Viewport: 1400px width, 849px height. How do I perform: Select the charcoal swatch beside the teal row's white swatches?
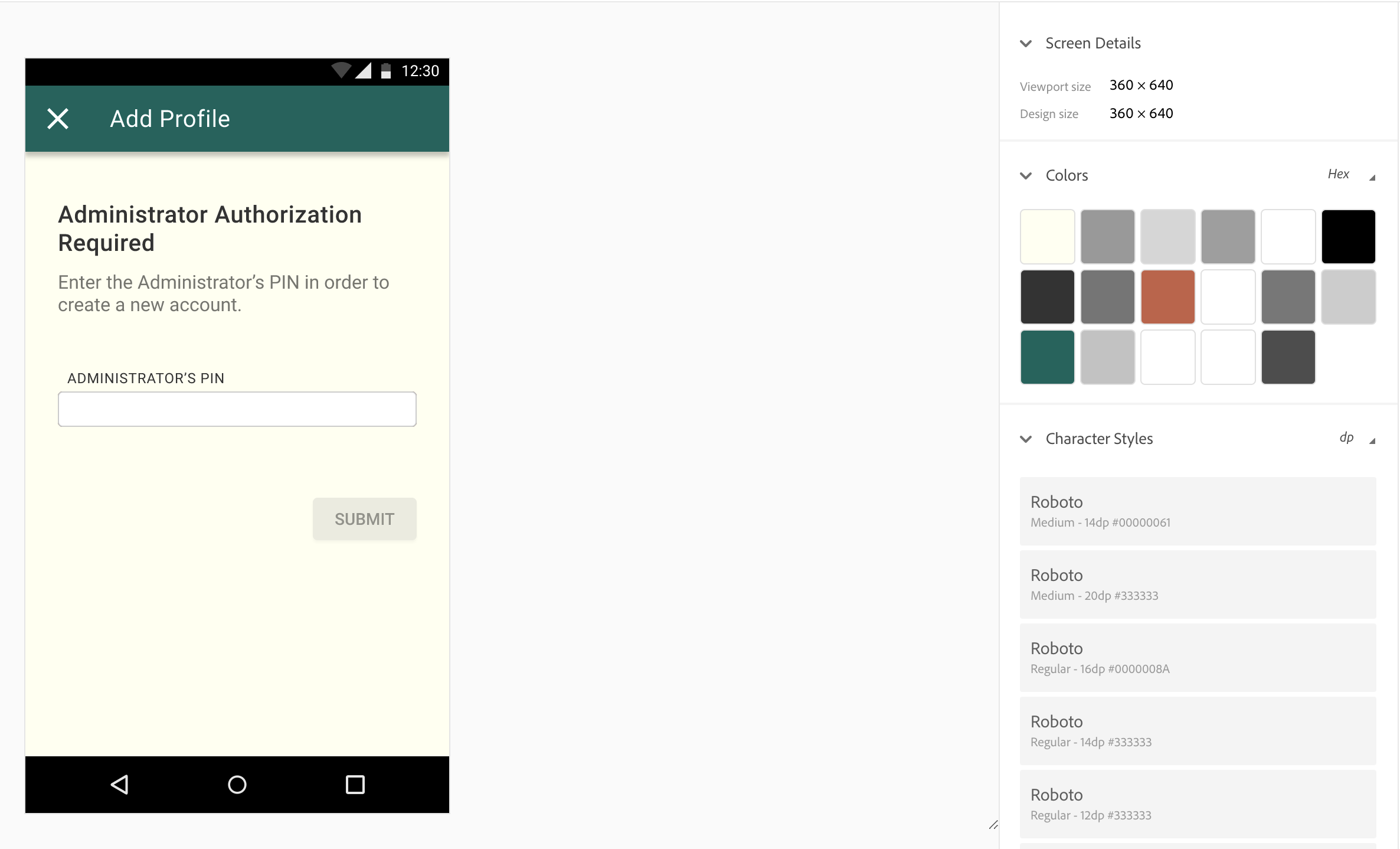click(x=1288, y=357)
